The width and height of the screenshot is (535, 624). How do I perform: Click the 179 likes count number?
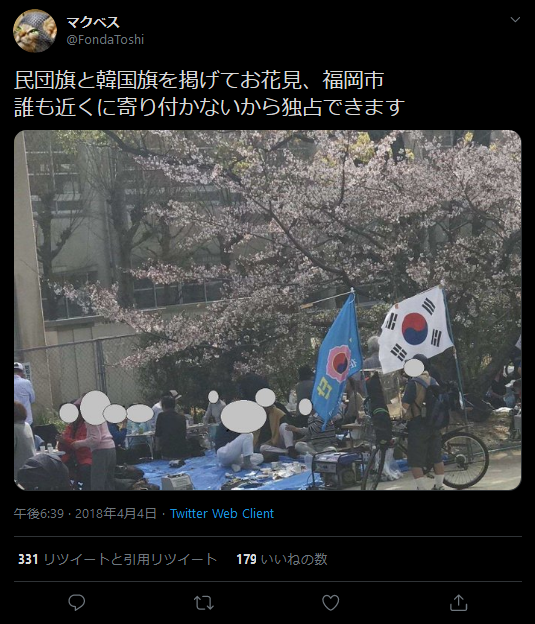click(x=246, y=559)
